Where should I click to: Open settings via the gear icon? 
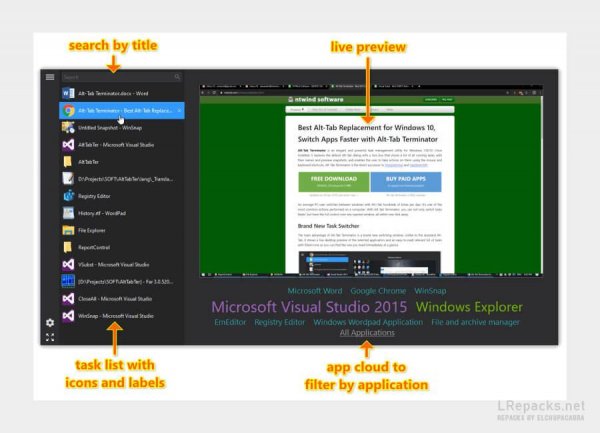50,322
